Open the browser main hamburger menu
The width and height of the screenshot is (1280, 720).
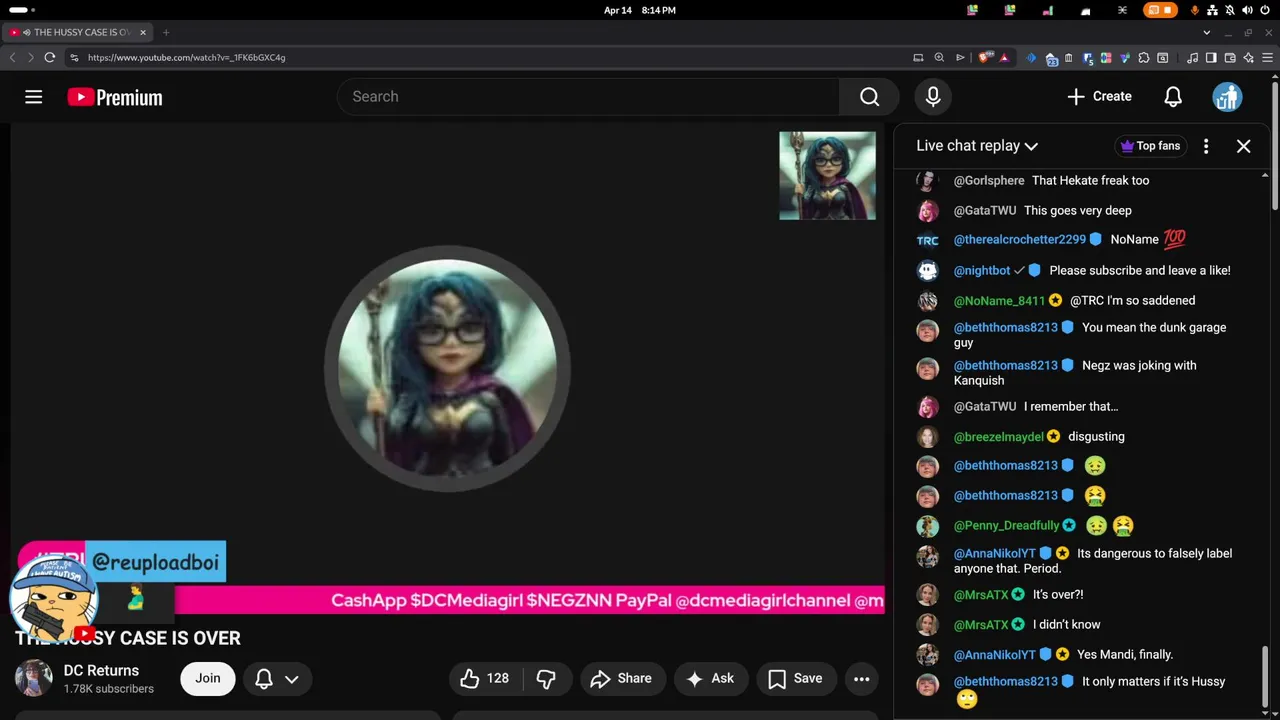[1268, 57]
